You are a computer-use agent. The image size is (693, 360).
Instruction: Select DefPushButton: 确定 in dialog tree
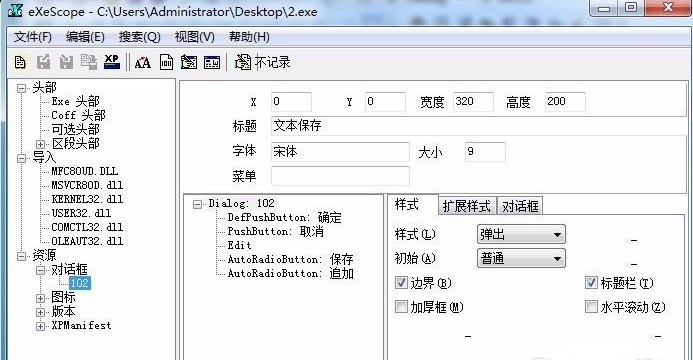pyautogui.click(x=284, y=217)
